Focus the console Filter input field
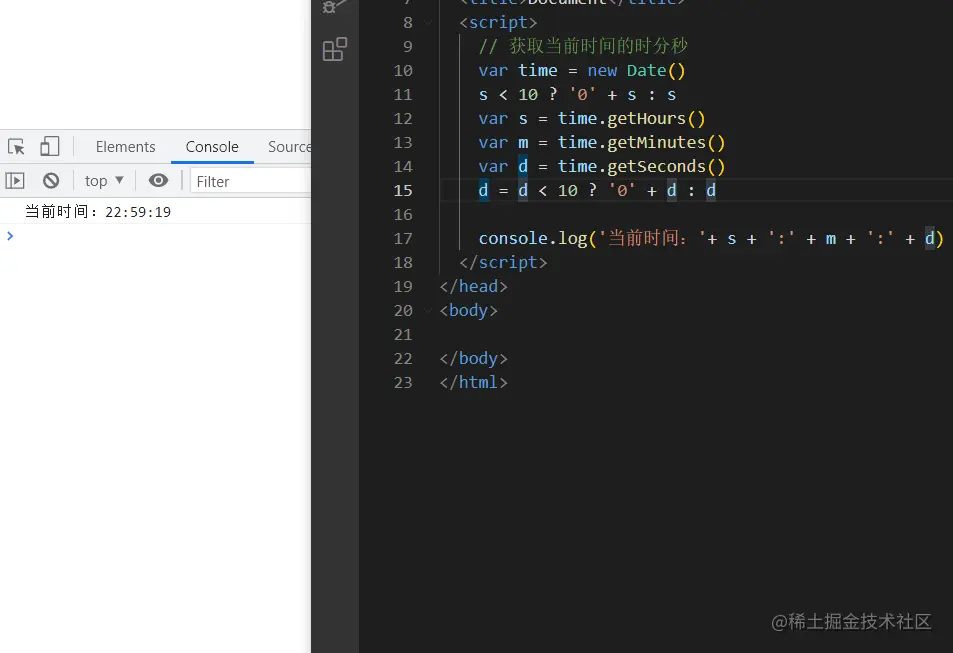Viewport: 953px width, 653px height. click(x=250, y=181)
